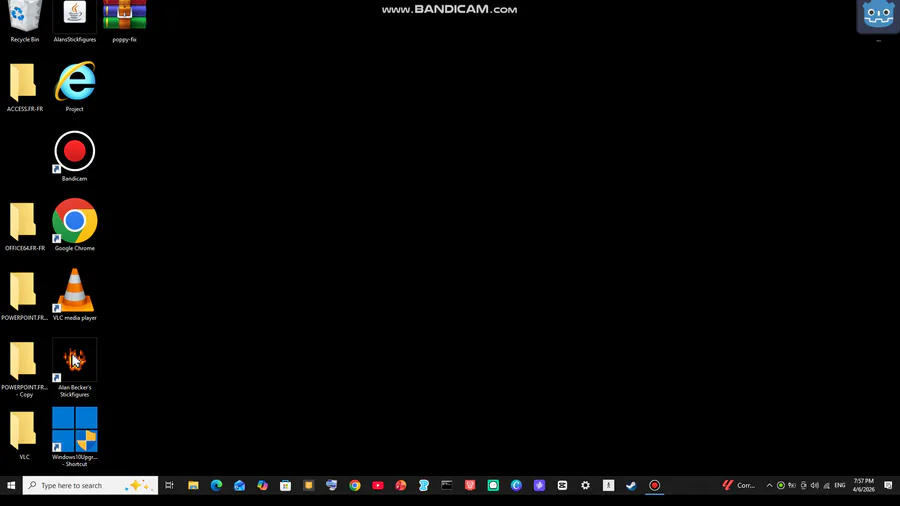Select the OFFICE64.FR-FR folder

(x=25, y=227)
